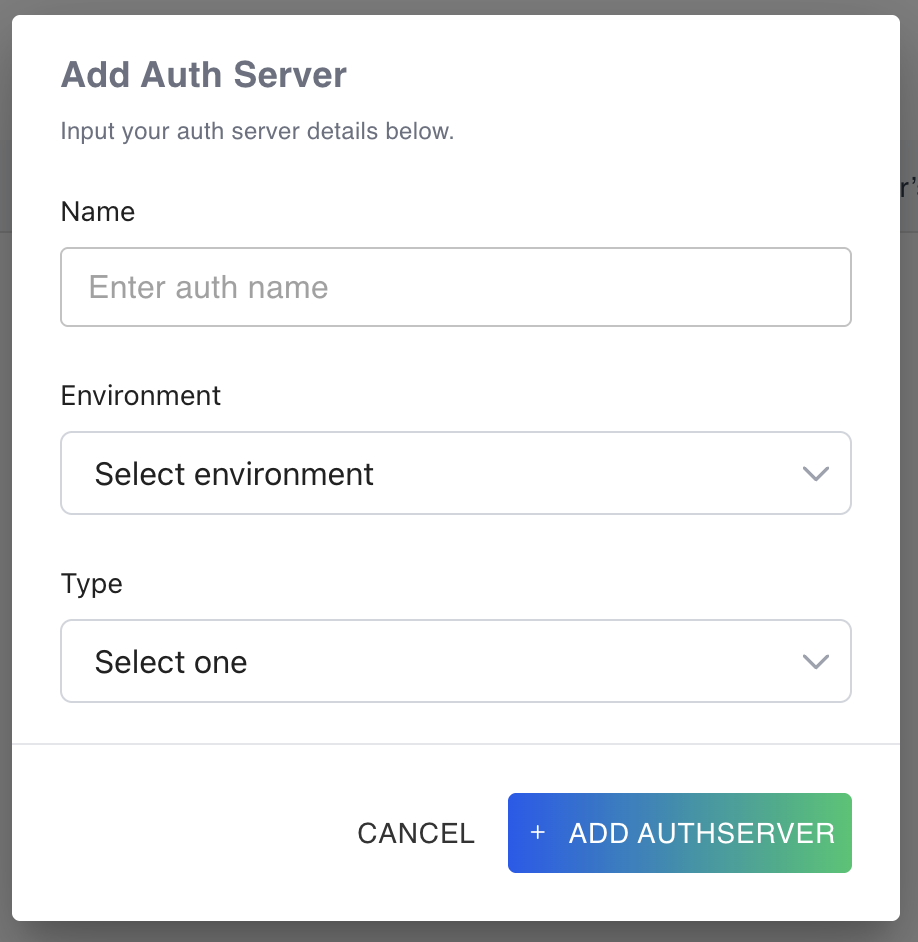Click the "Add Auth Server" dialog heading
This screenshot has width=918, height=942.
coord(204,75)
